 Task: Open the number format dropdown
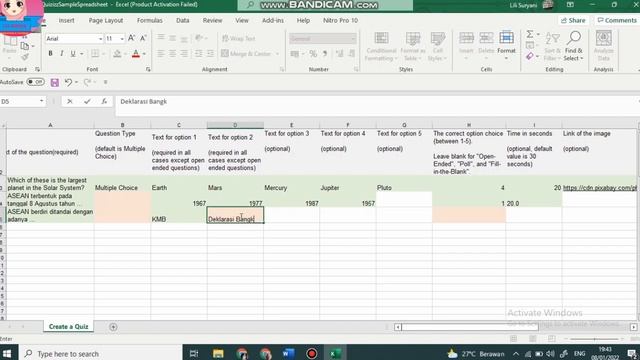pyautogui.click(x=353, y=39)
